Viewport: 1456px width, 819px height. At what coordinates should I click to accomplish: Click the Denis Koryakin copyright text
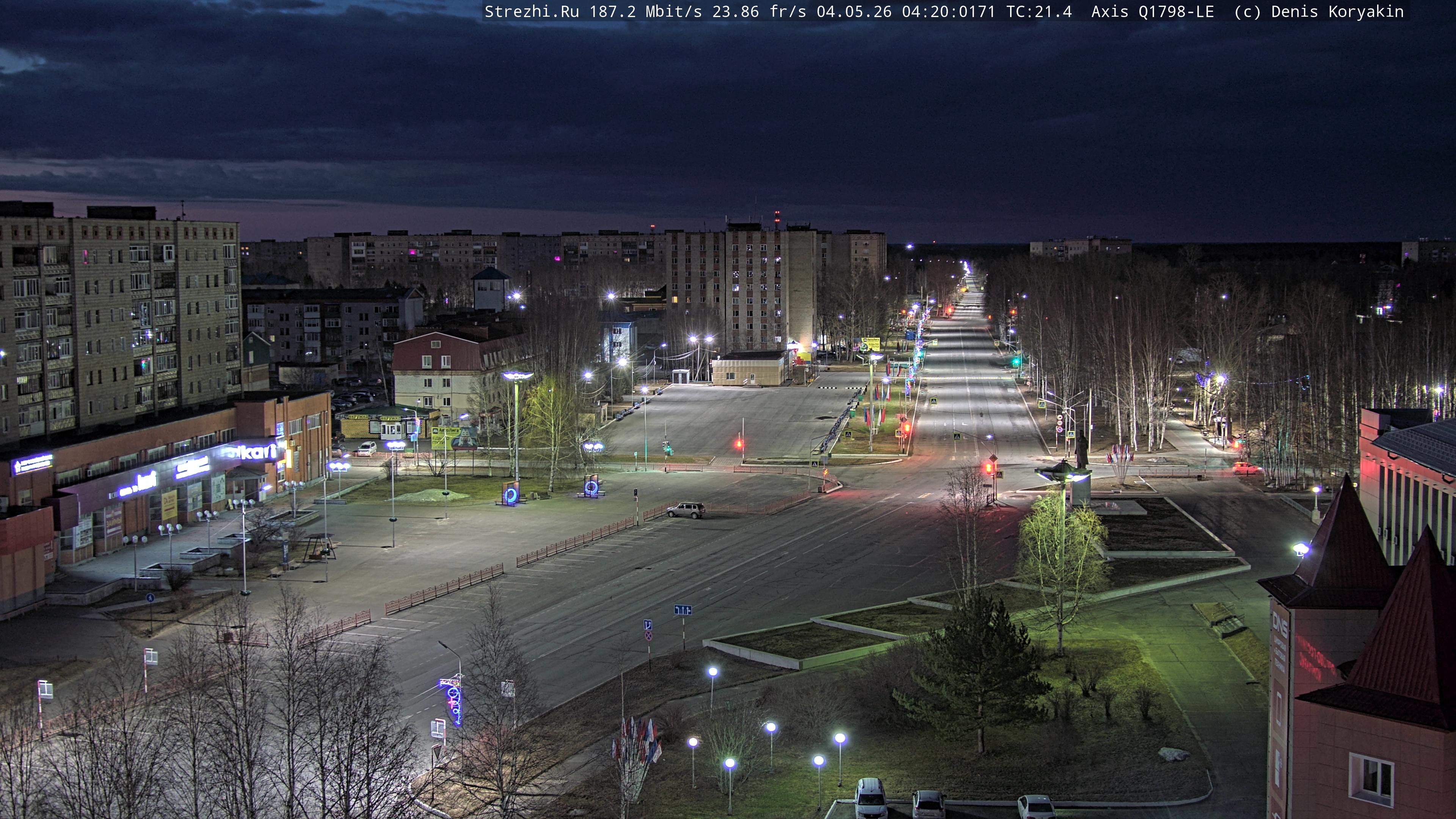coord(1337,12)
